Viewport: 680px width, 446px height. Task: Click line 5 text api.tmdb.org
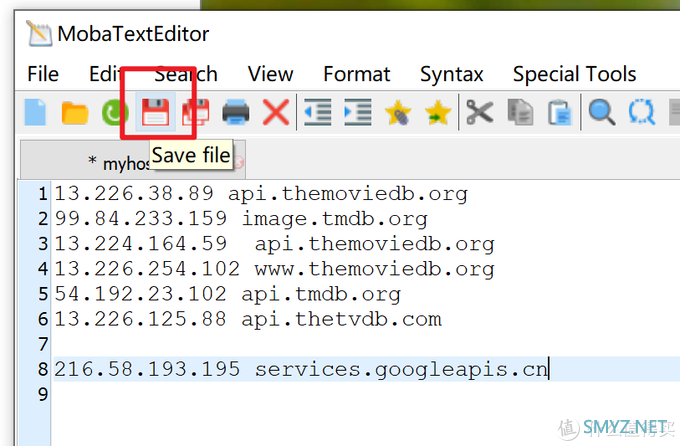[x=321, y=294]
